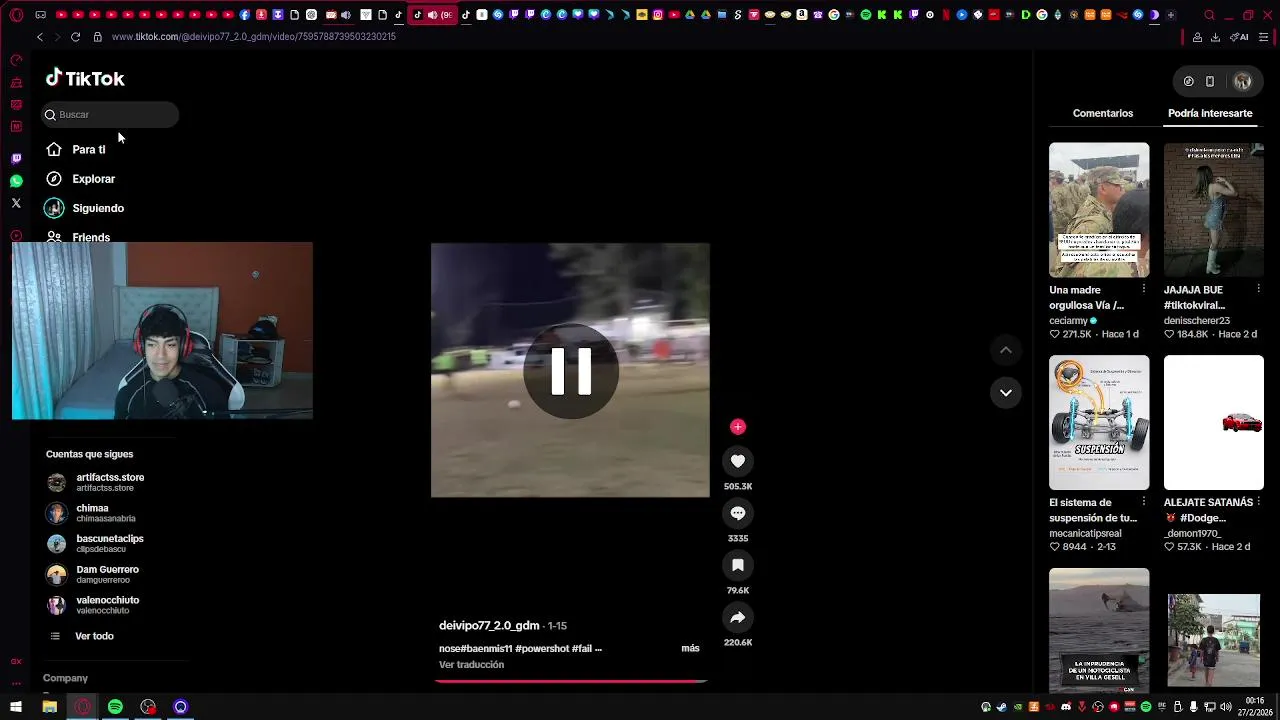The image size is (1280, 720).
Task: Reload the page with refresh icon
Action: 75,37
